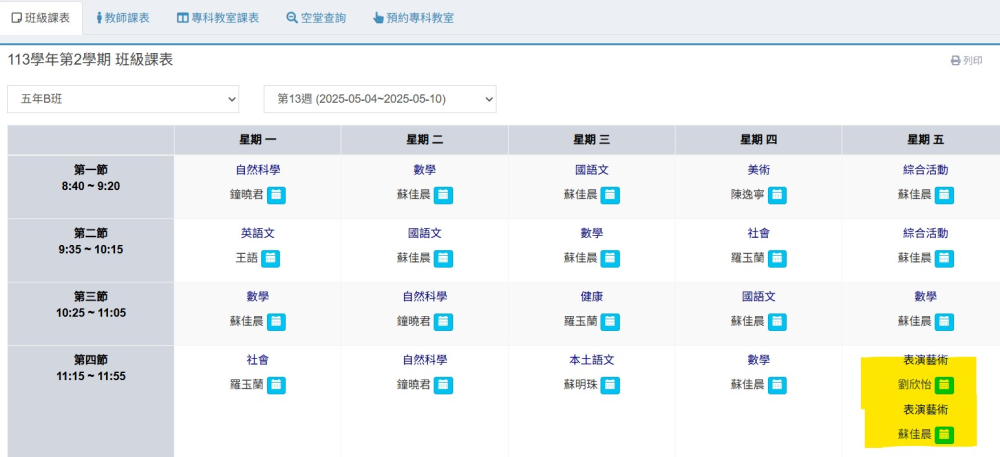Go to 空堂查詢 tab
The image size is (1000, 457).
click(x=316, y=18)
